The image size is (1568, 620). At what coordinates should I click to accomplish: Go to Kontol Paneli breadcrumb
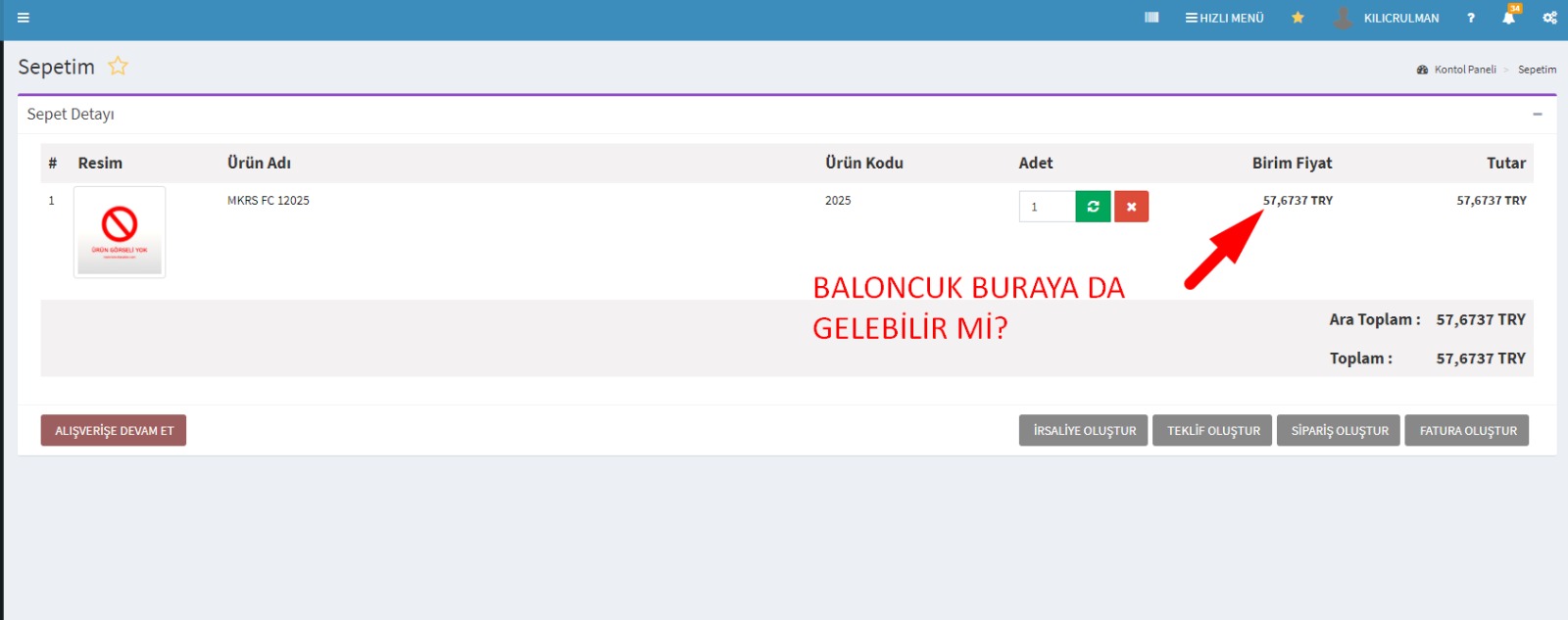1464,70
